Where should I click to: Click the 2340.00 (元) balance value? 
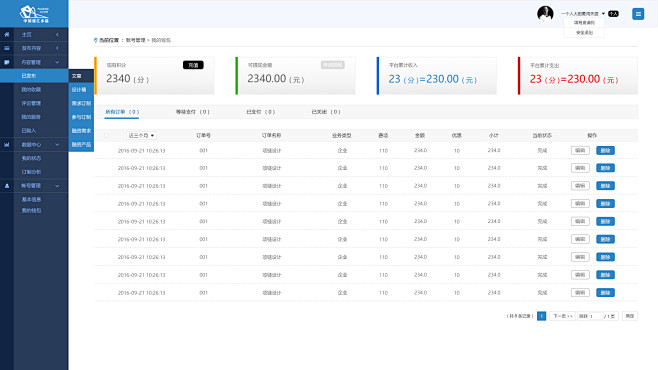tap(276, 79)
